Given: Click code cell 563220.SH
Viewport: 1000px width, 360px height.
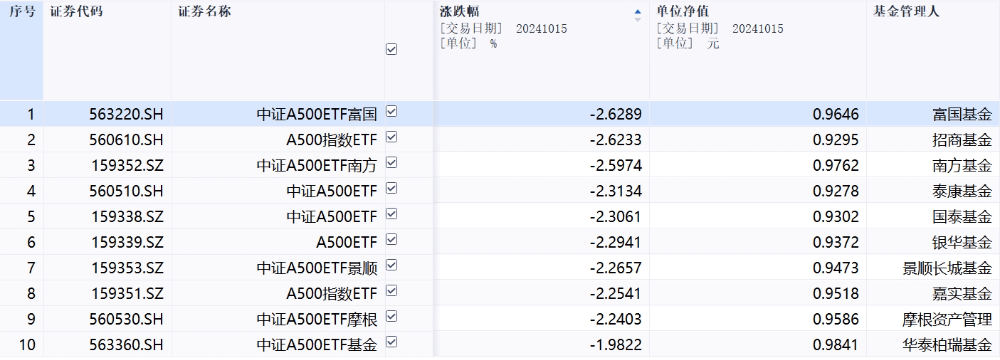Looking at the screenshot, I should (x=127, y=115).
